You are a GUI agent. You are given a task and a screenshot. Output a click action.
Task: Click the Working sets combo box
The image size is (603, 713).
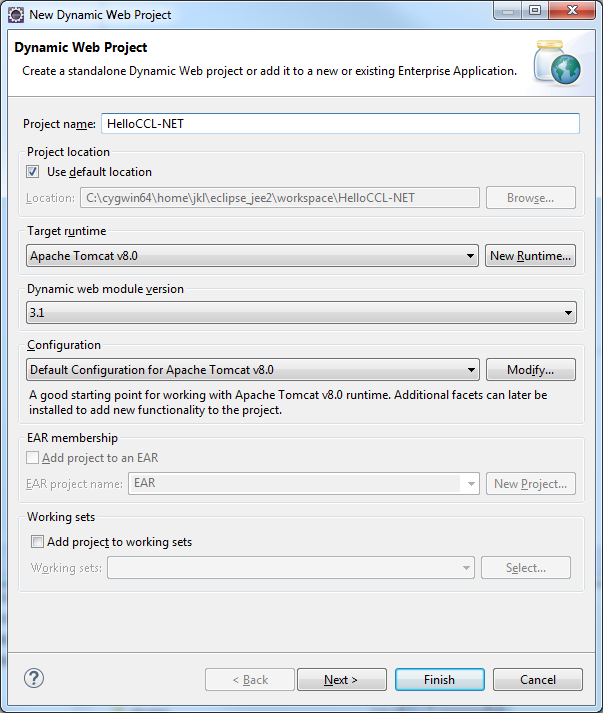290,568
